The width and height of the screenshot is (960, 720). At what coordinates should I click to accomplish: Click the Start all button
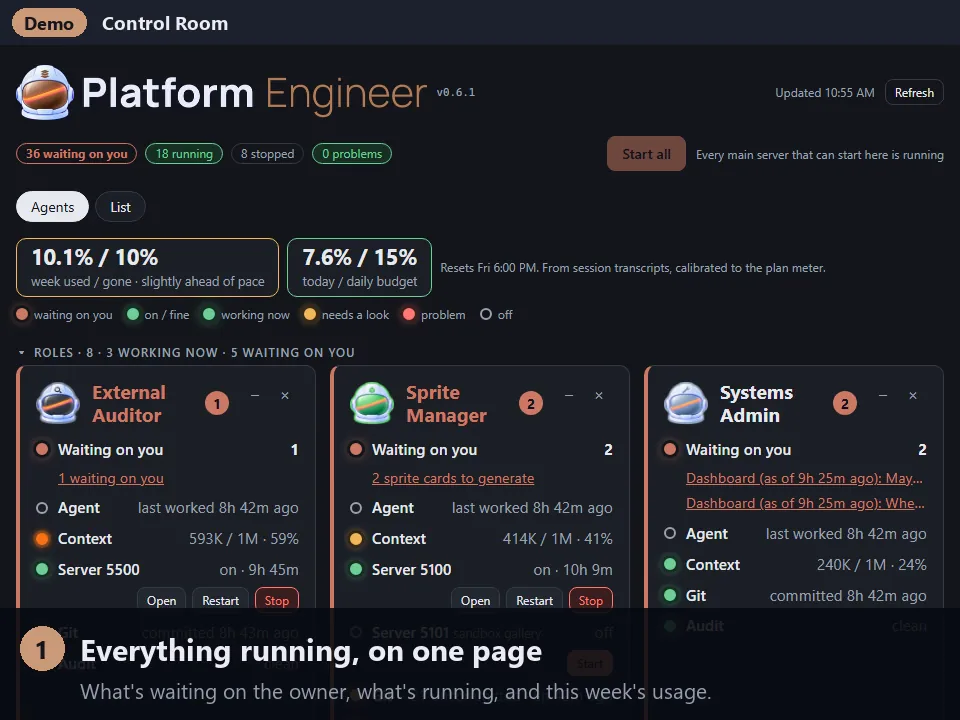[646, 154]
